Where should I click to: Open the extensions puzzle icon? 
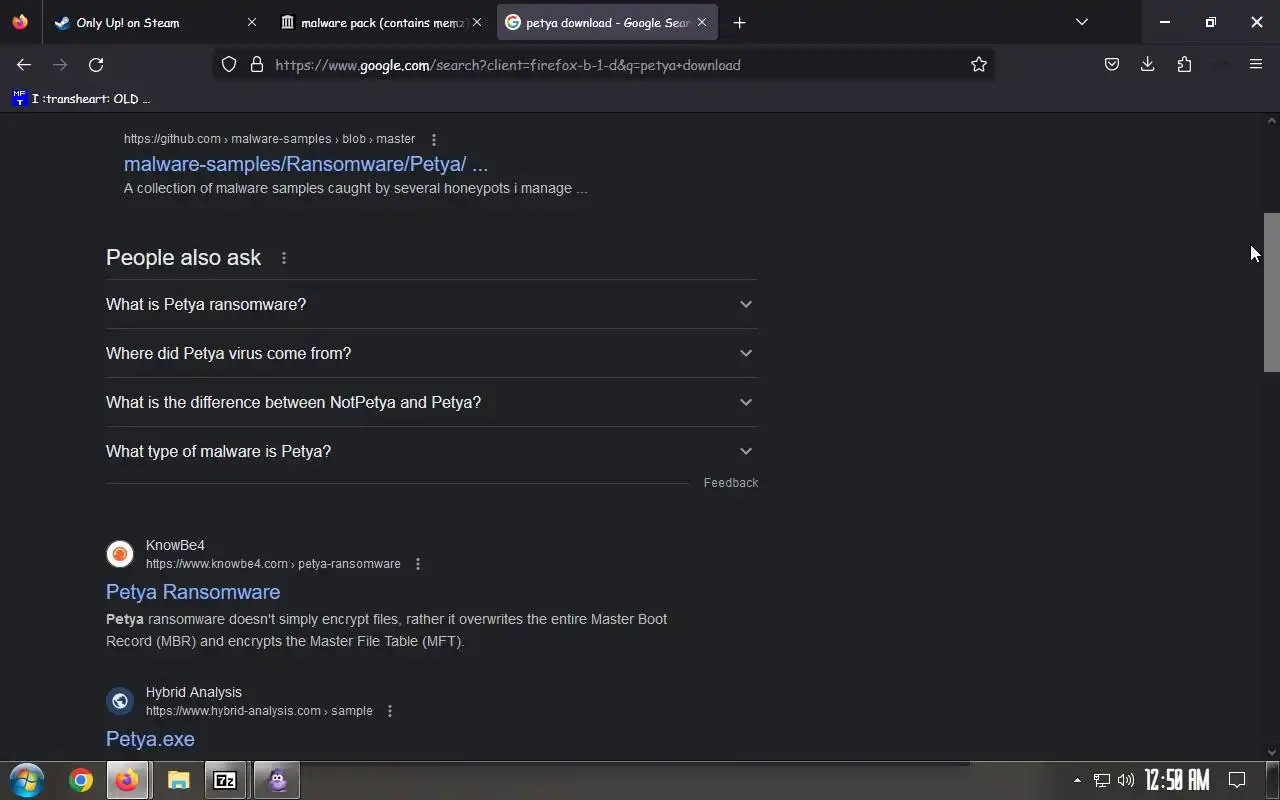pyautogui.click(x=1184, y=64)
